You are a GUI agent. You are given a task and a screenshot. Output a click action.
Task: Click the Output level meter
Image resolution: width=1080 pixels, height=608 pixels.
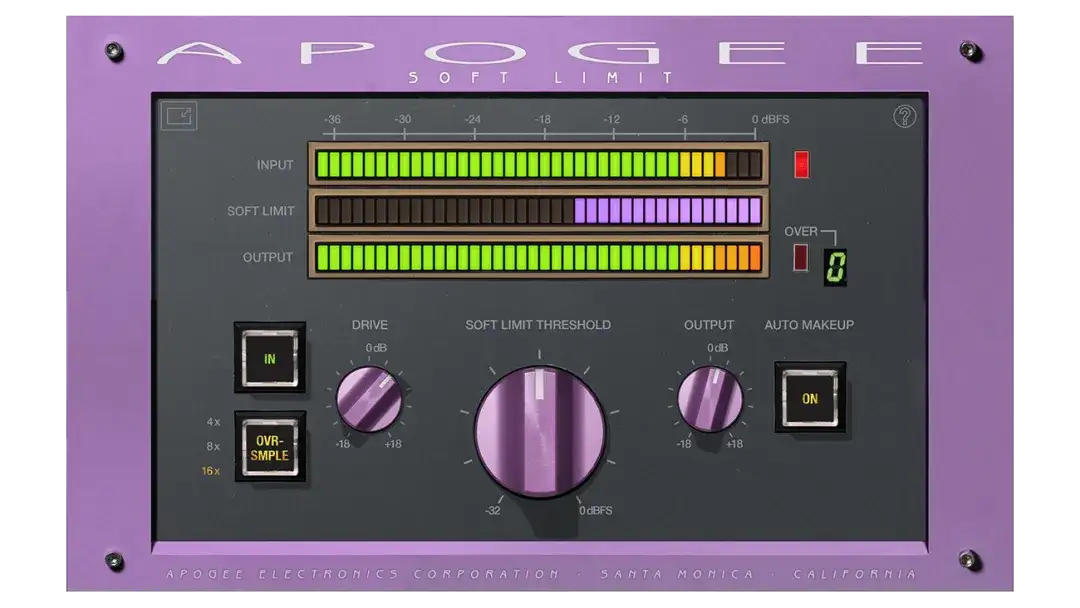[x=539, y=257]
